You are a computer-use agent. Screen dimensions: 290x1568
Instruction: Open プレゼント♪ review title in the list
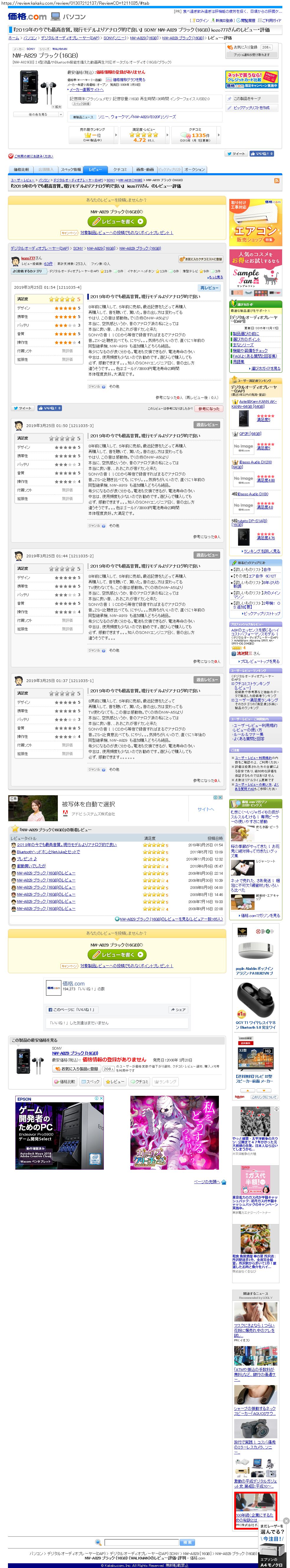coord(27,859)
